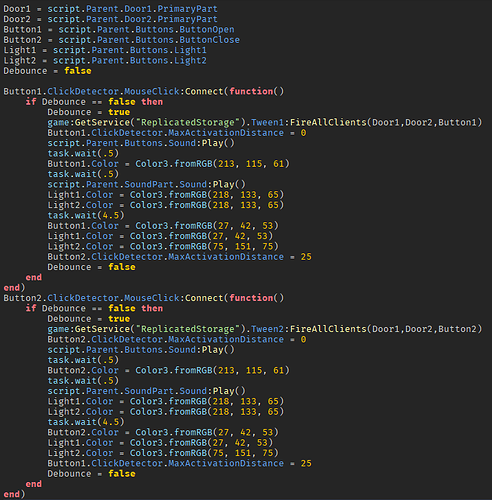Screen dimensions: 492x500
Task: Click the Door2 PrimaryPart assignment line
Action: 110,19
